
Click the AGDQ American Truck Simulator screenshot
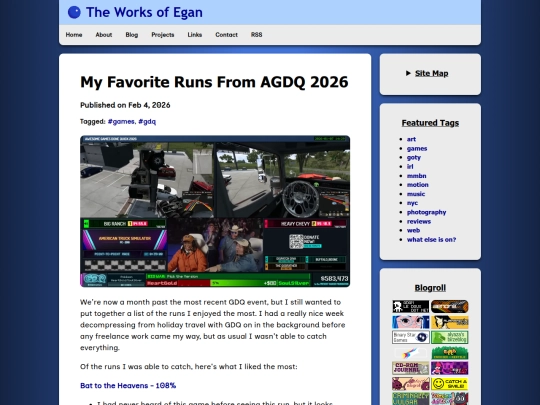pos(215,211)
